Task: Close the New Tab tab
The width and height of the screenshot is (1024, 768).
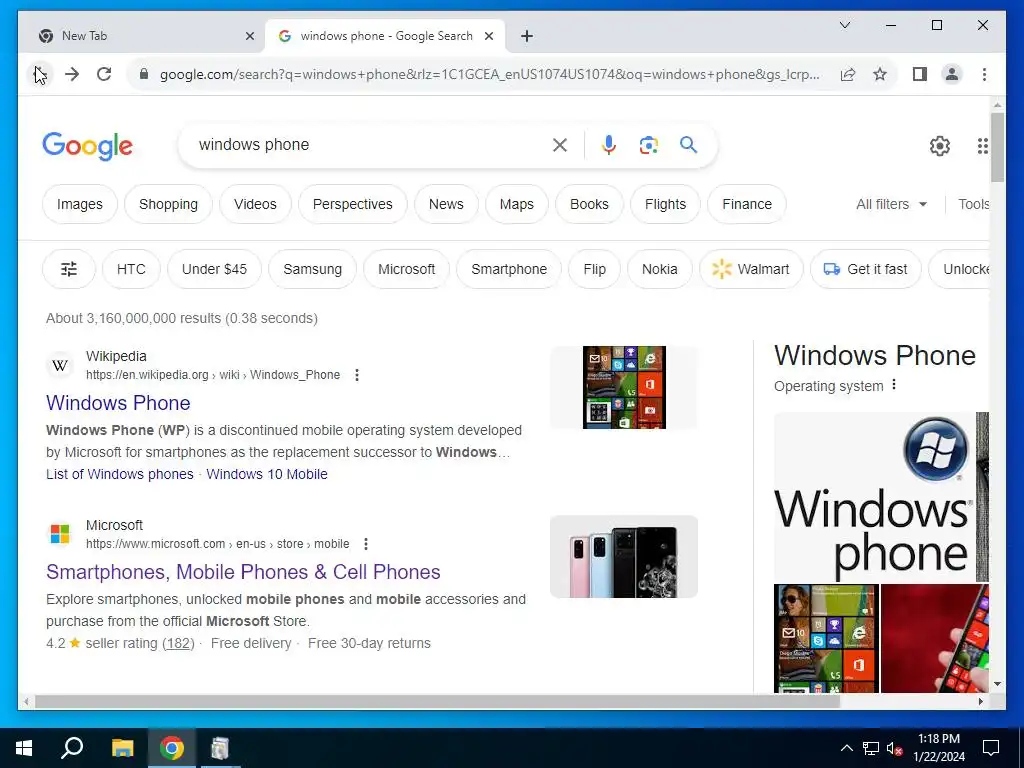Action: (249, 37)
